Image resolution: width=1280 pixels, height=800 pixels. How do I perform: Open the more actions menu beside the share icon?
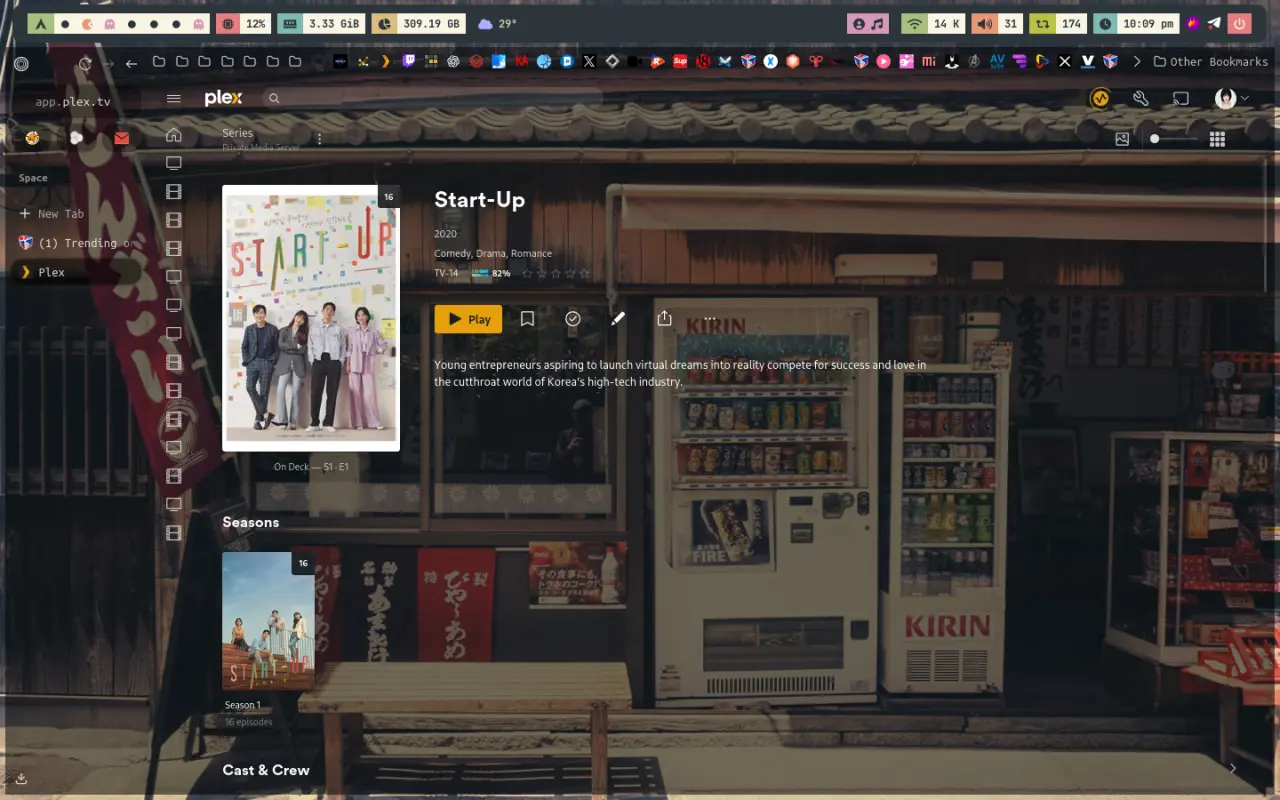tap(710, 319)
